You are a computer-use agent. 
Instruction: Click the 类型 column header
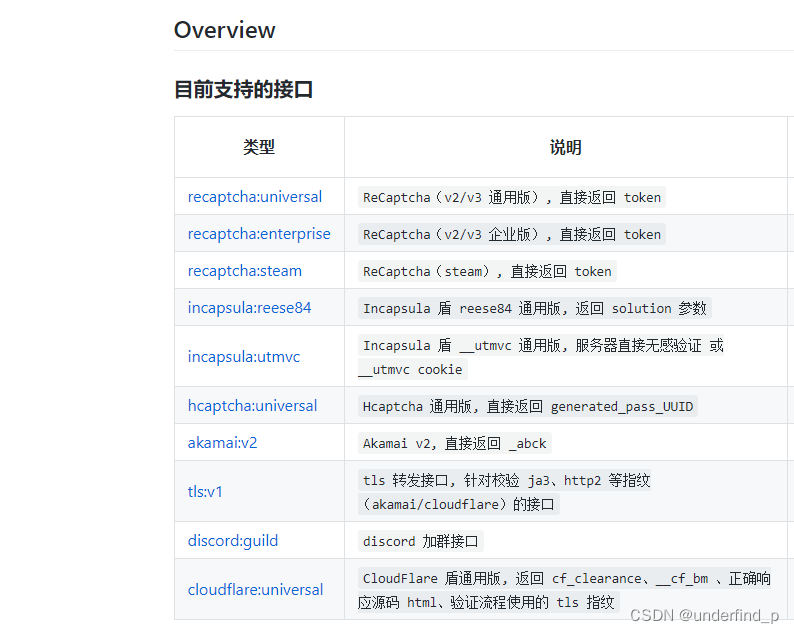(x=259, y=147)
